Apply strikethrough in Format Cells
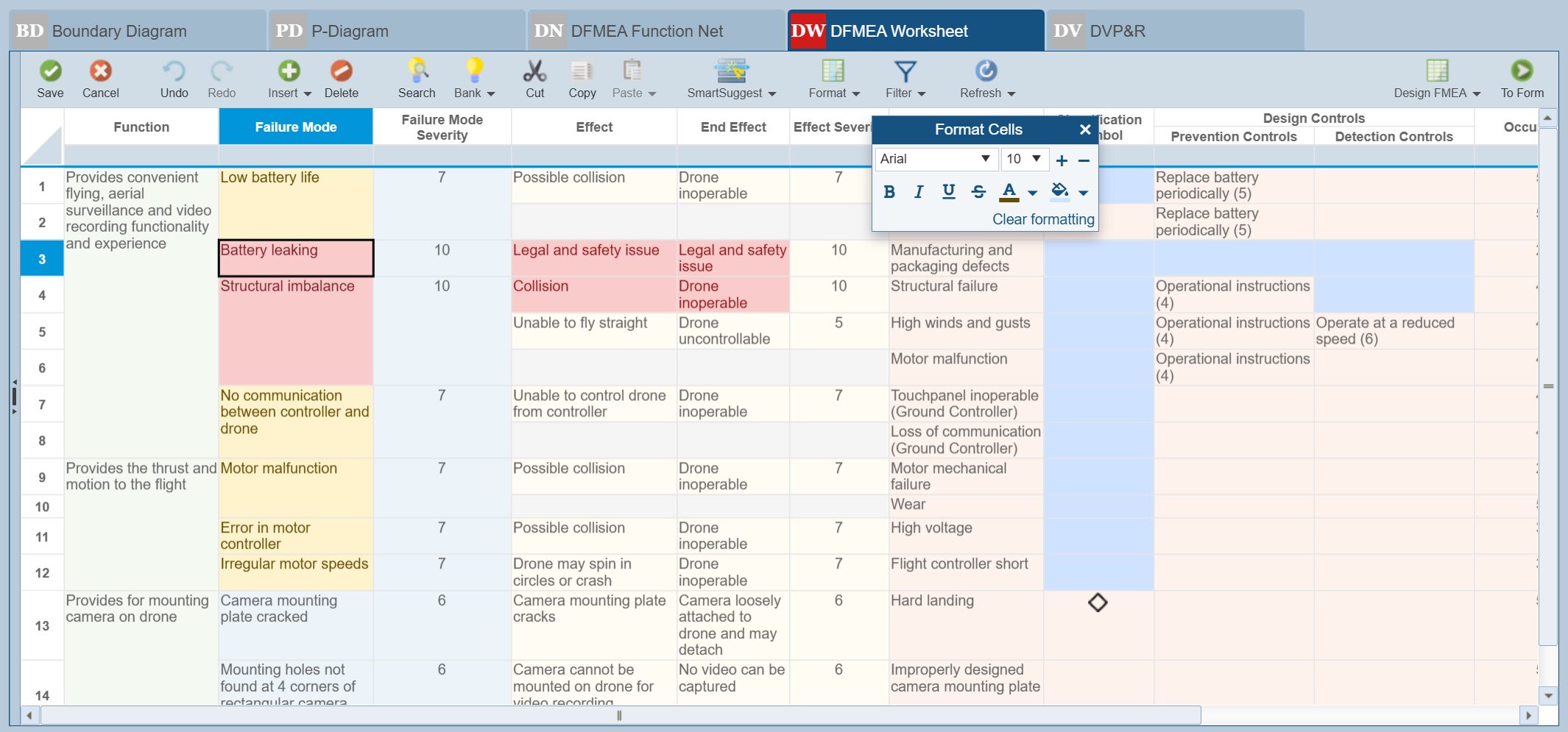 pyautogui.click(x=978, y=191)
